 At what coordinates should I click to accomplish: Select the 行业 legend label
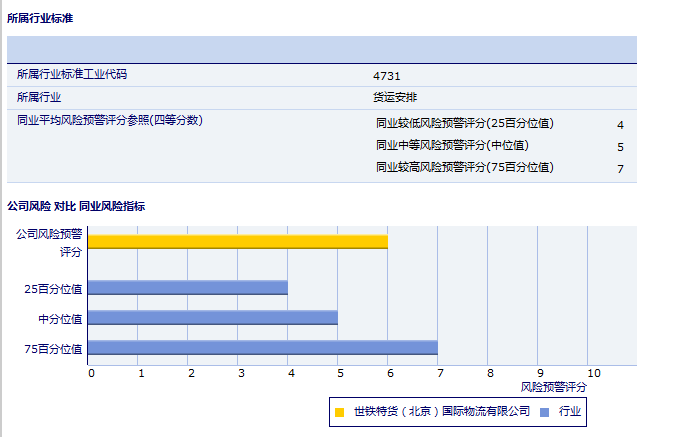[x=570, y=412]
